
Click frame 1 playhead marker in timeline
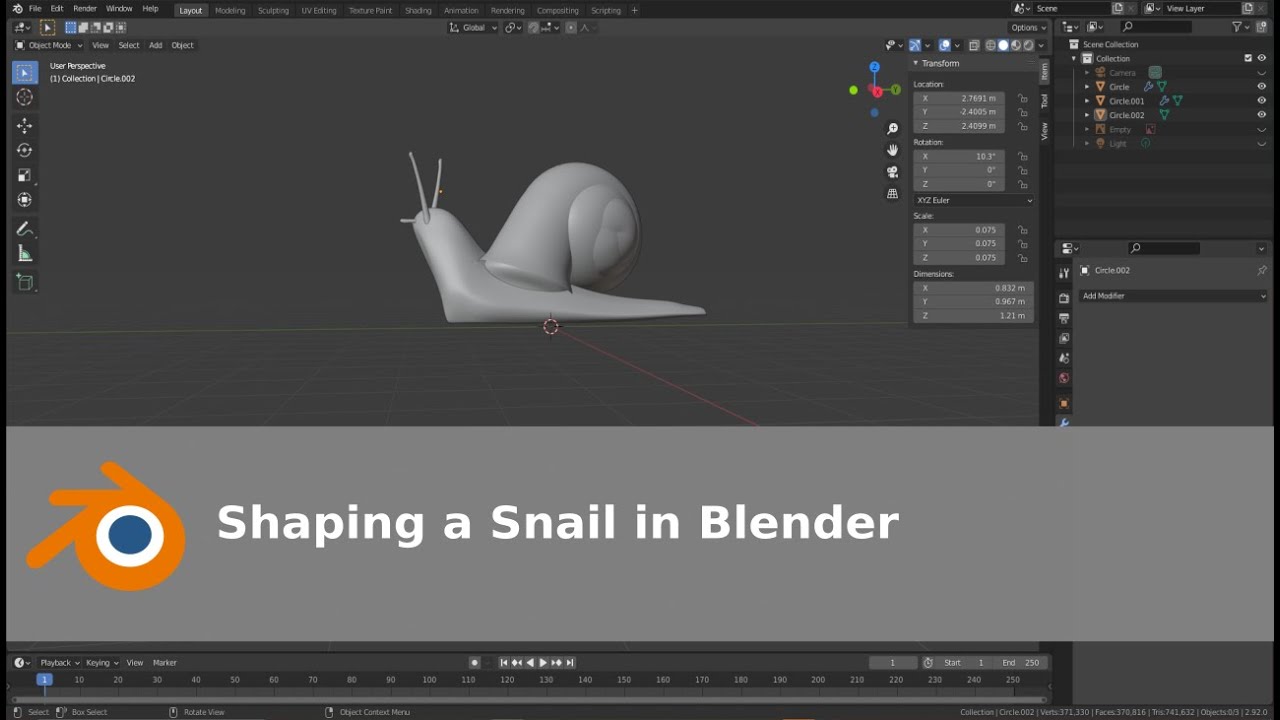(x=44, y=680)
